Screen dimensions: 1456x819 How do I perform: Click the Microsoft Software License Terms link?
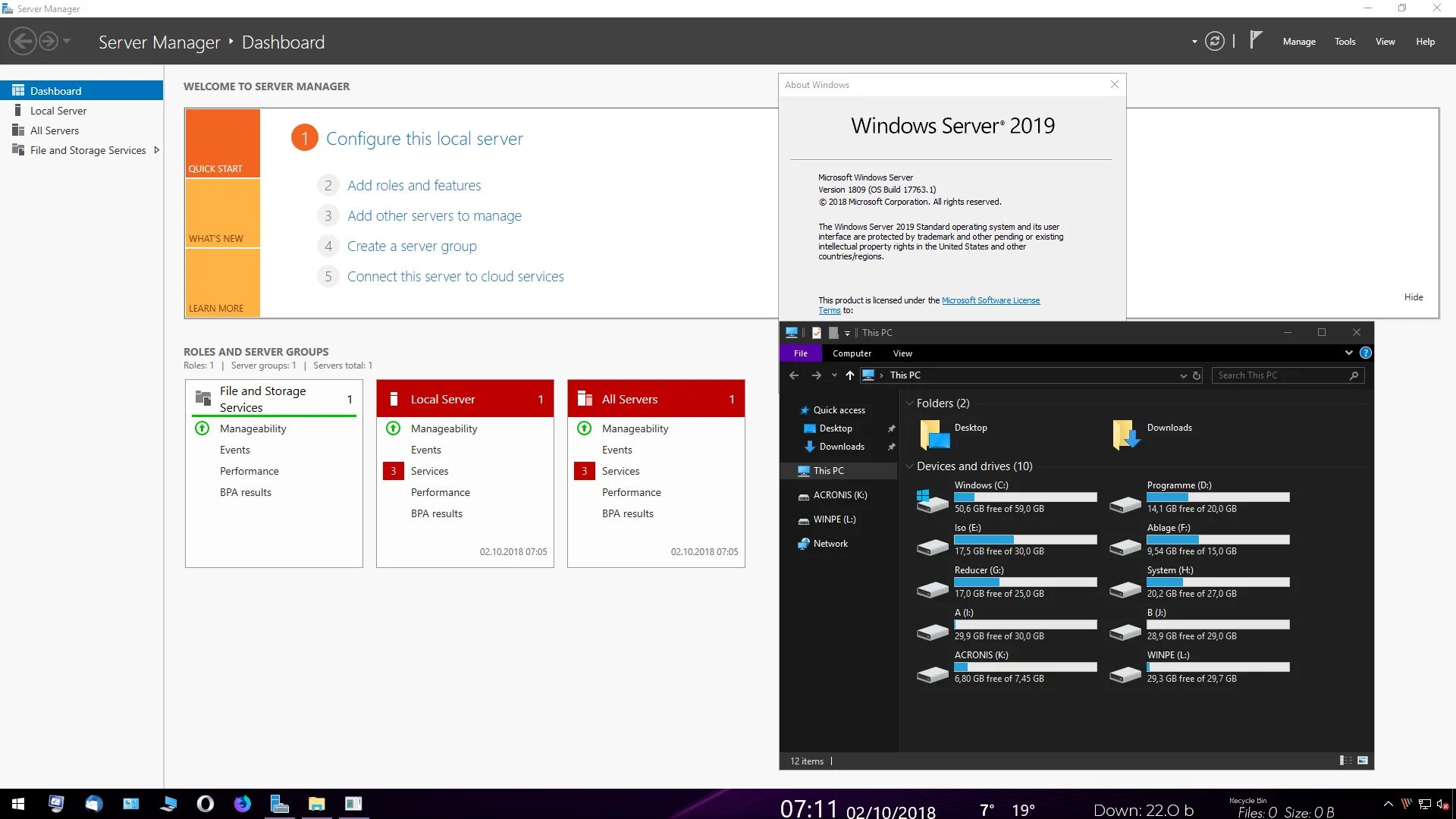coord(990,300)
